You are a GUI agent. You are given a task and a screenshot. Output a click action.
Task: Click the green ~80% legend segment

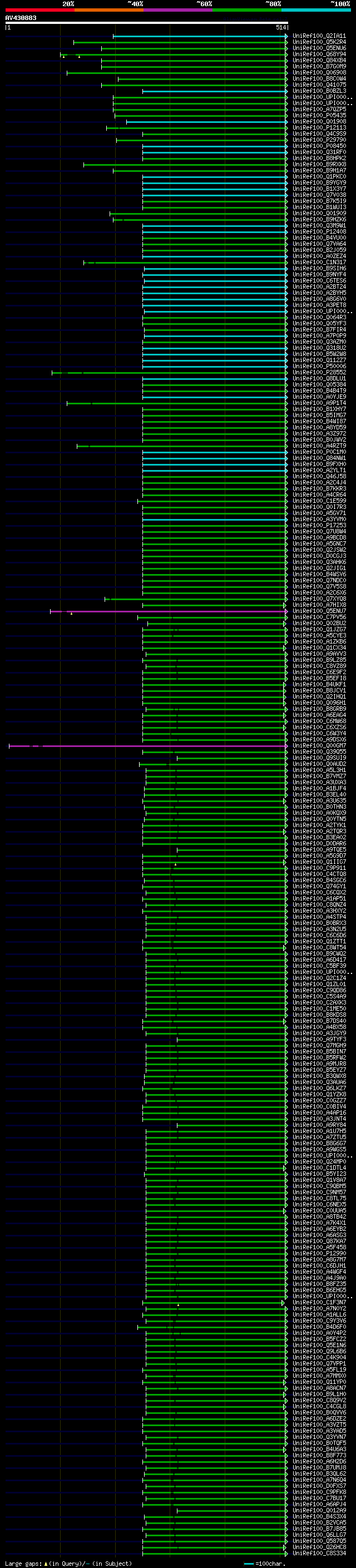point(247,10)
